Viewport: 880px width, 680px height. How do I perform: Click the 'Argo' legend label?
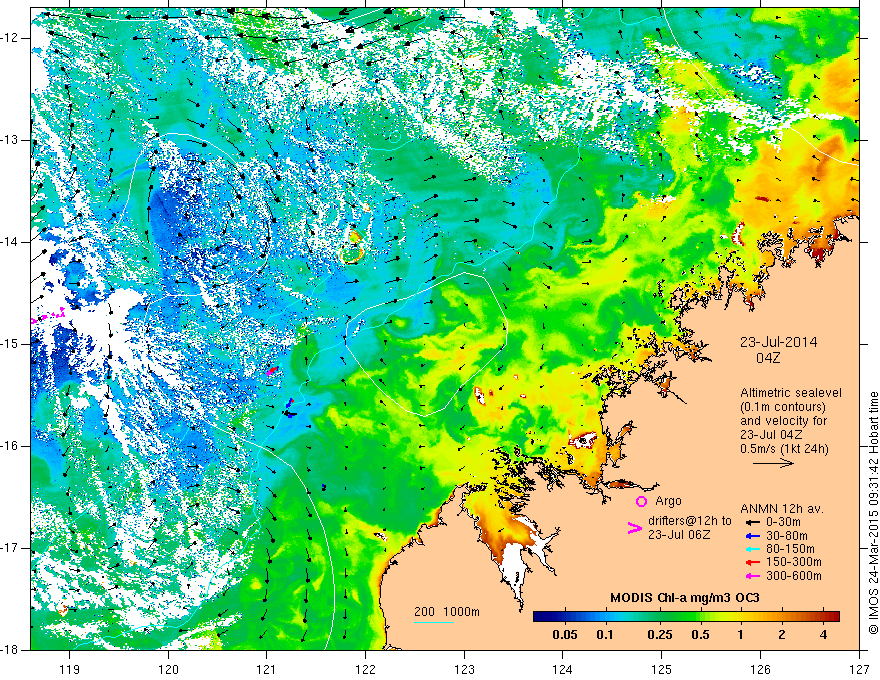(x=668, y=501)
